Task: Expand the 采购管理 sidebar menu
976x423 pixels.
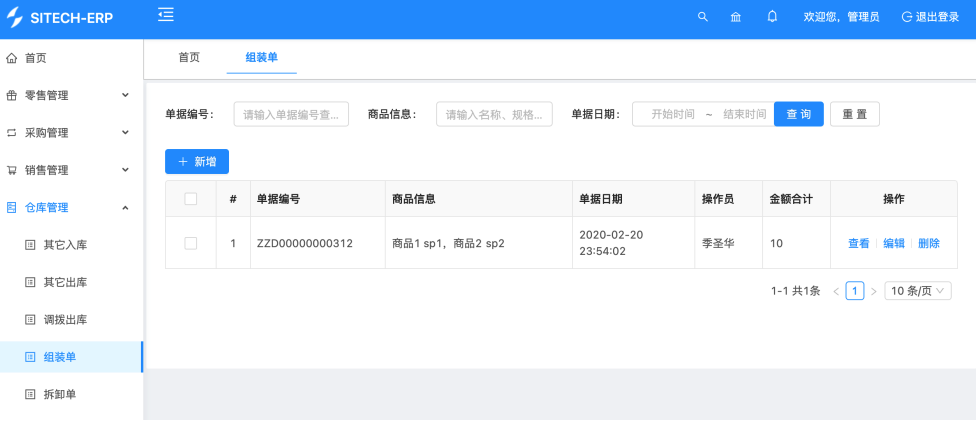Action: click(70, 132)
